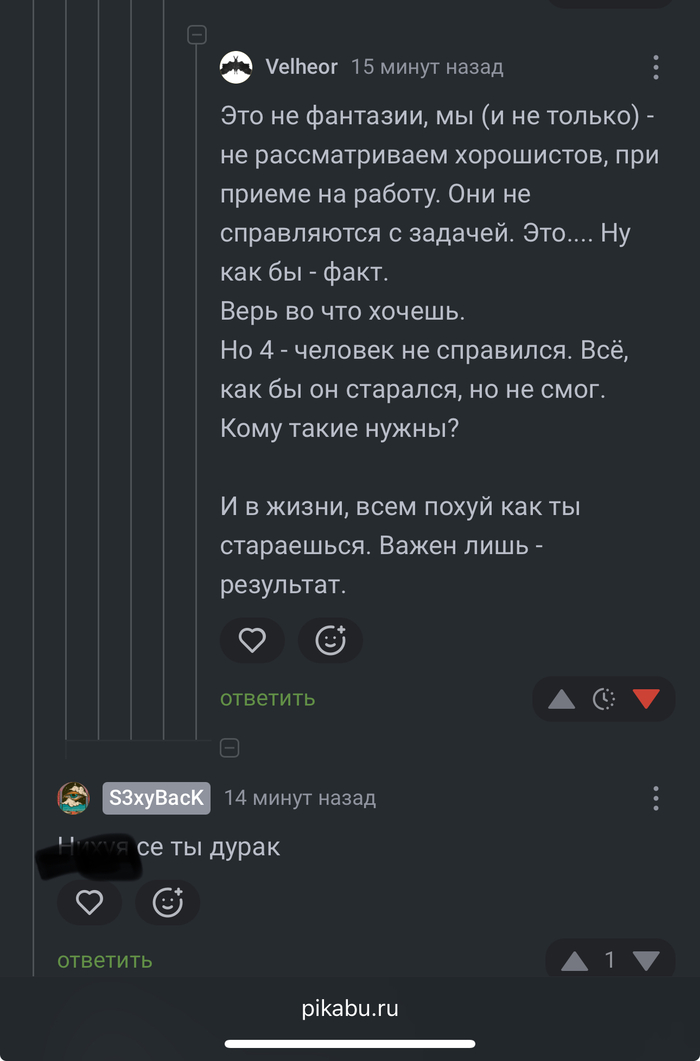
Task: Open three-dot menu on S3xyBacK's comment
Action: 656,798
